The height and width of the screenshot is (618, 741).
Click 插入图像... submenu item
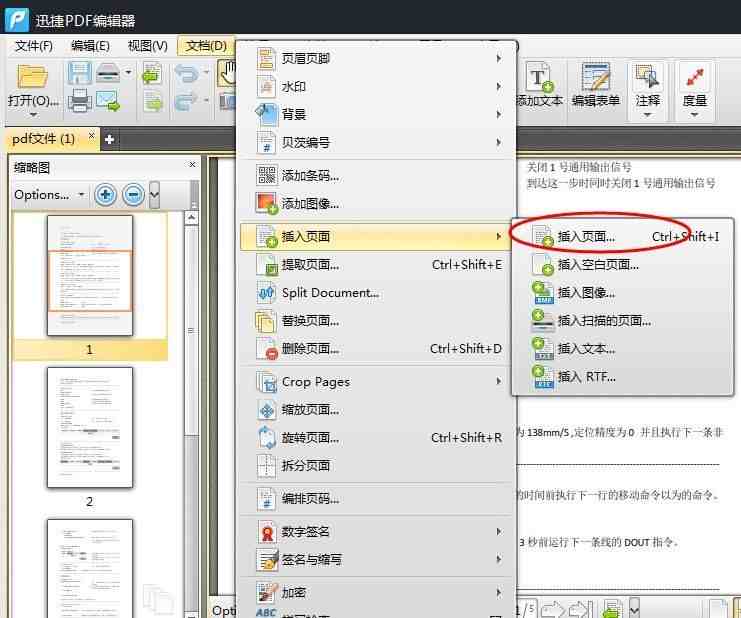pyautogui.click(x=624, y=293)
